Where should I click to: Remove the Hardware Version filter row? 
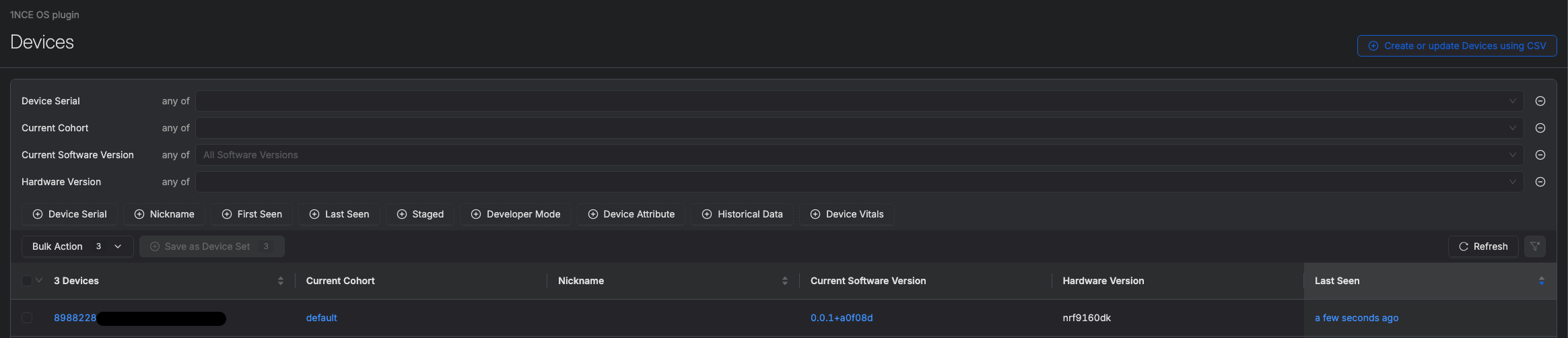(1540, 182)
